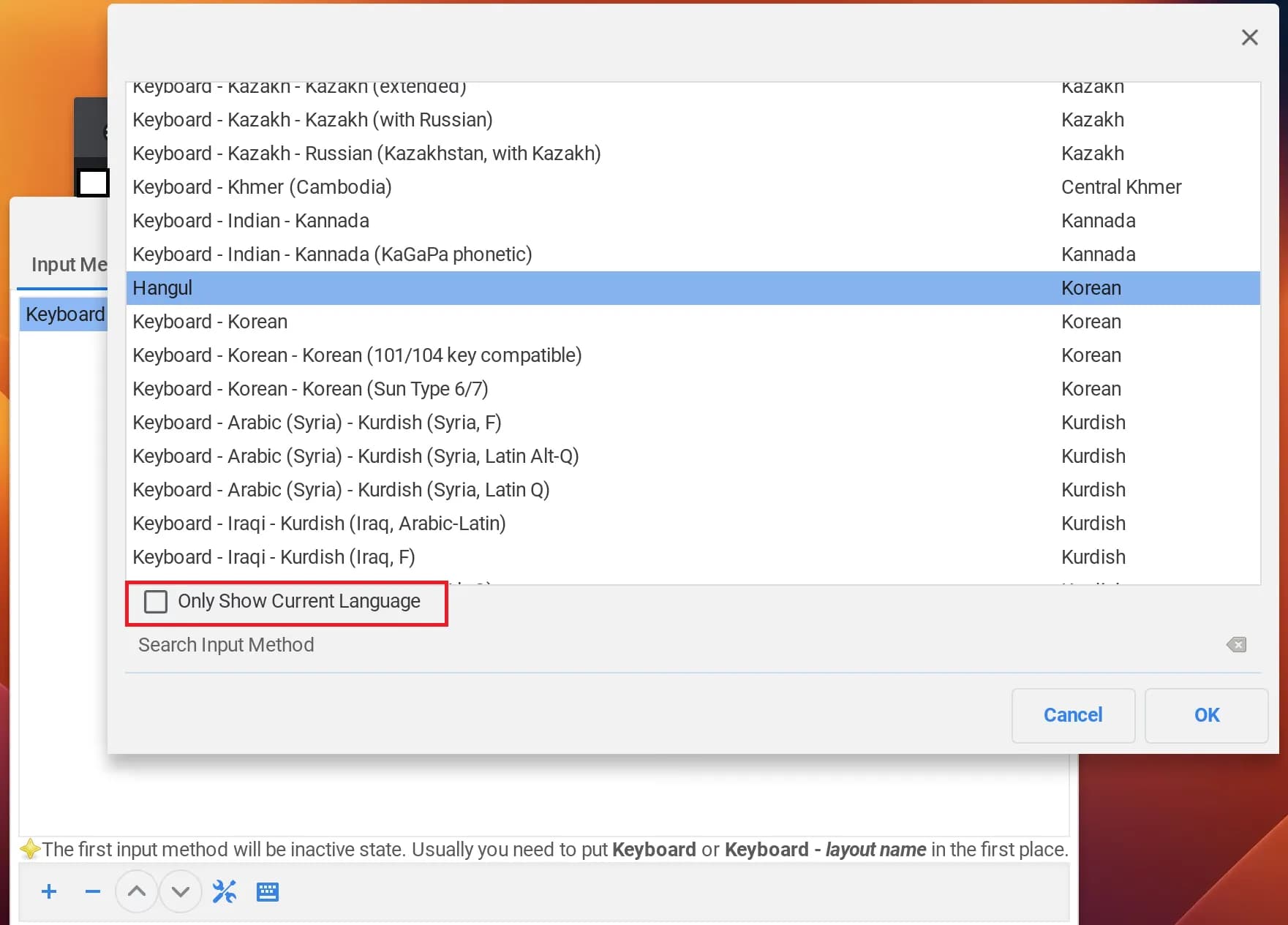Remove the selected input method using minus icon
Image resolution: width=1288 pixels, height=925 pixels.
pos(92,891)
